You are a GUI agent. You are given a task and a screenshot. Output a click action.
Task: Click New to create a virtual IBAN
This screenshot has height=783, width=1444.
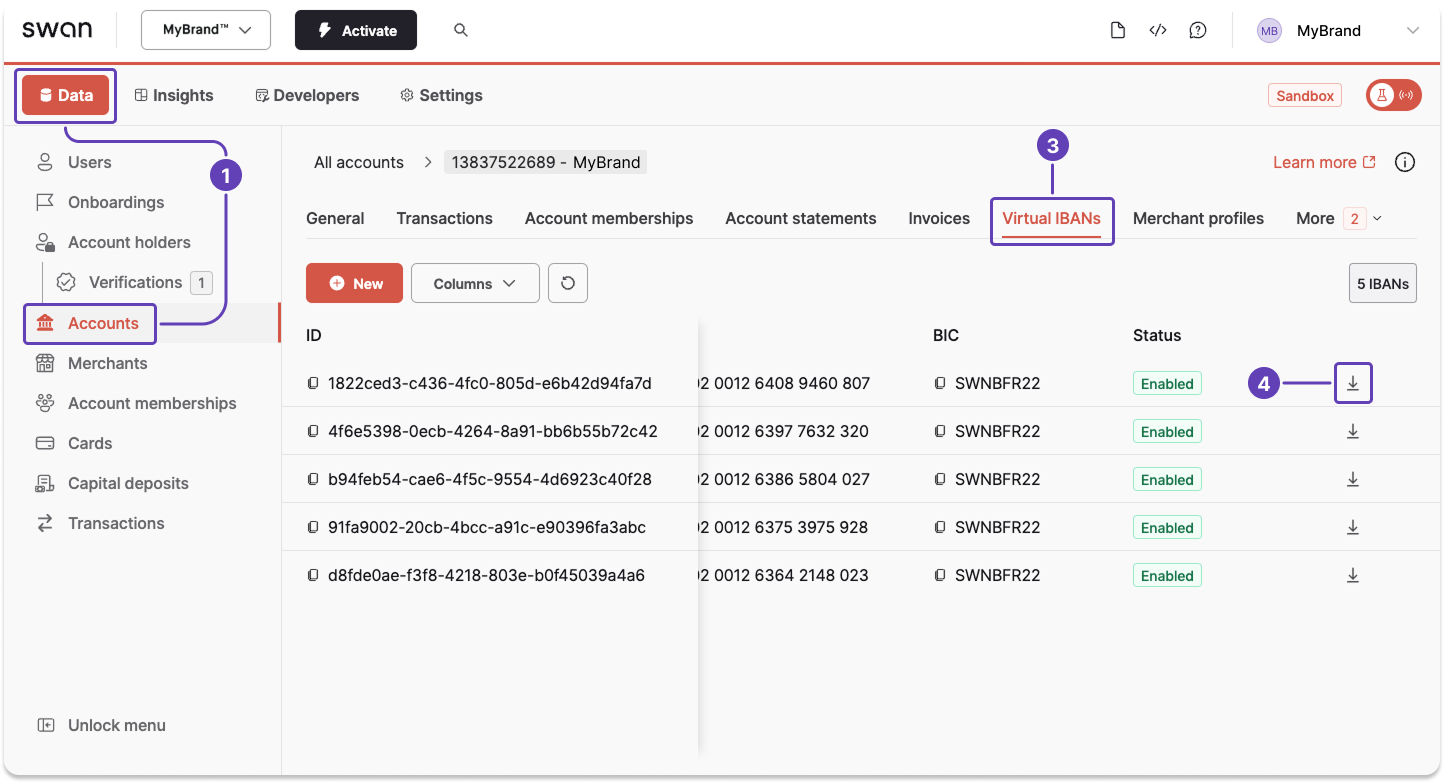(x=354, y=283)
